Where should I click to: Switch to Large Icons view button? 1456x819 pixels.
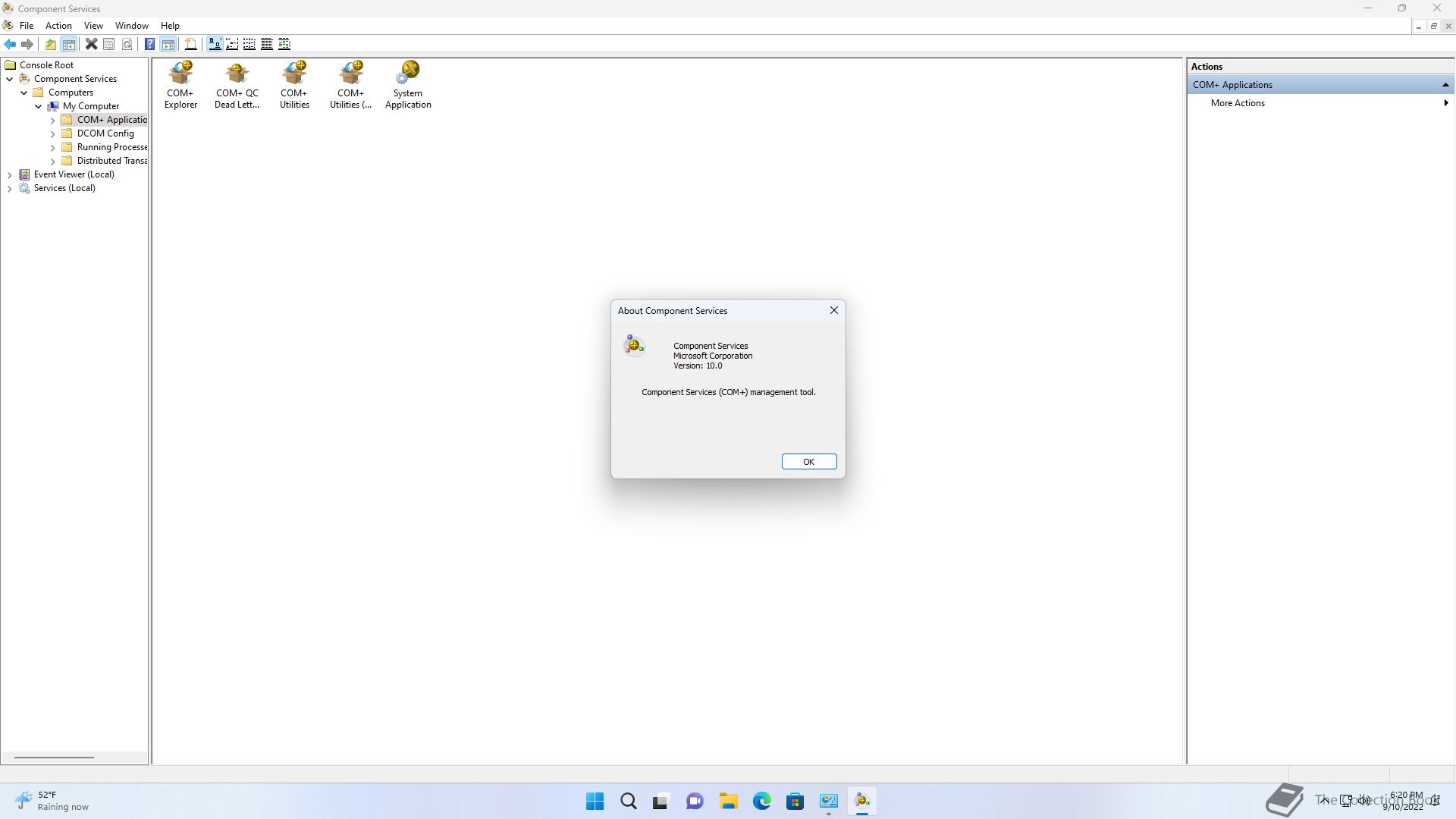[x=215, y=44]
